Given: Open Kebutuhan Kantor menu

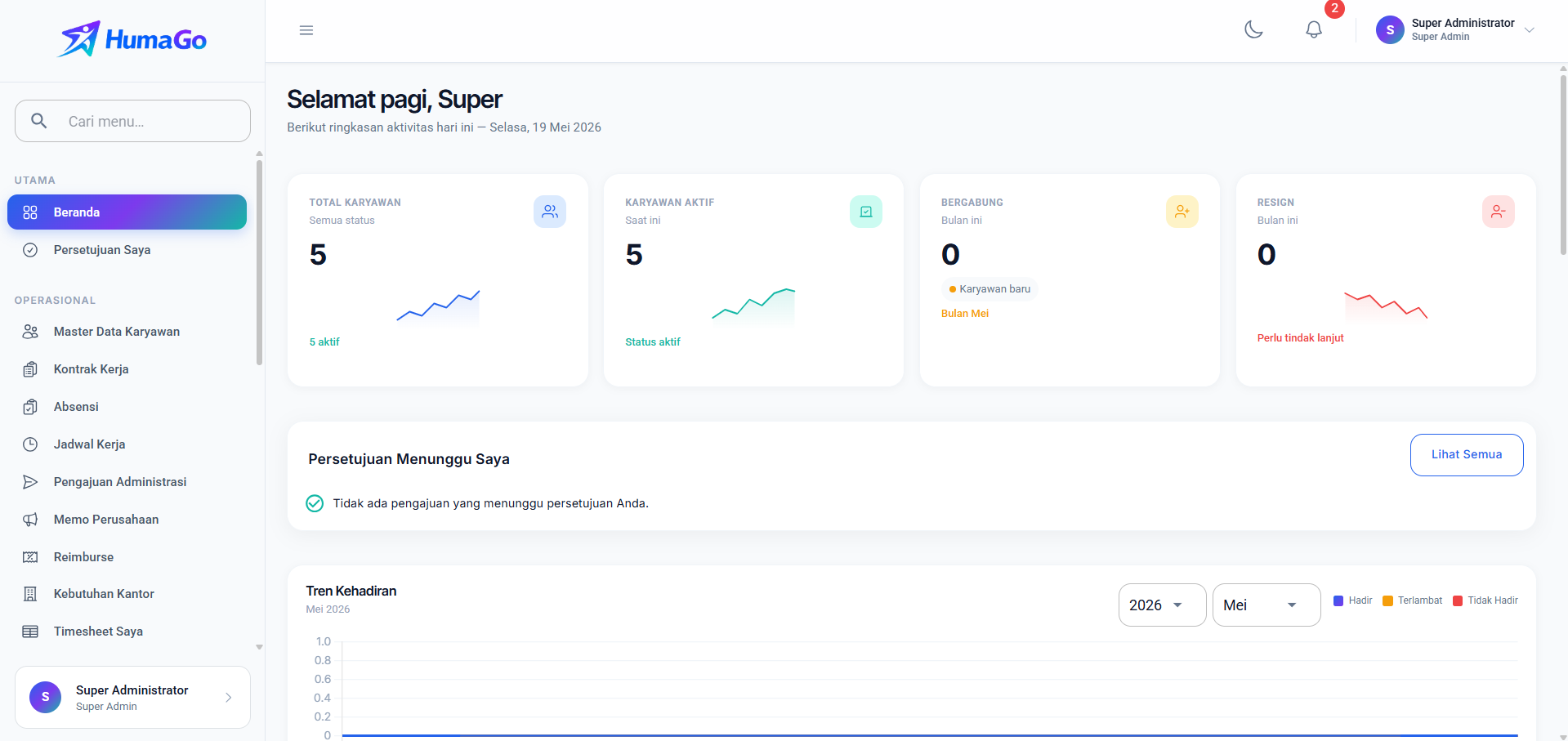Looking at the screenshot, I should 127,594.
